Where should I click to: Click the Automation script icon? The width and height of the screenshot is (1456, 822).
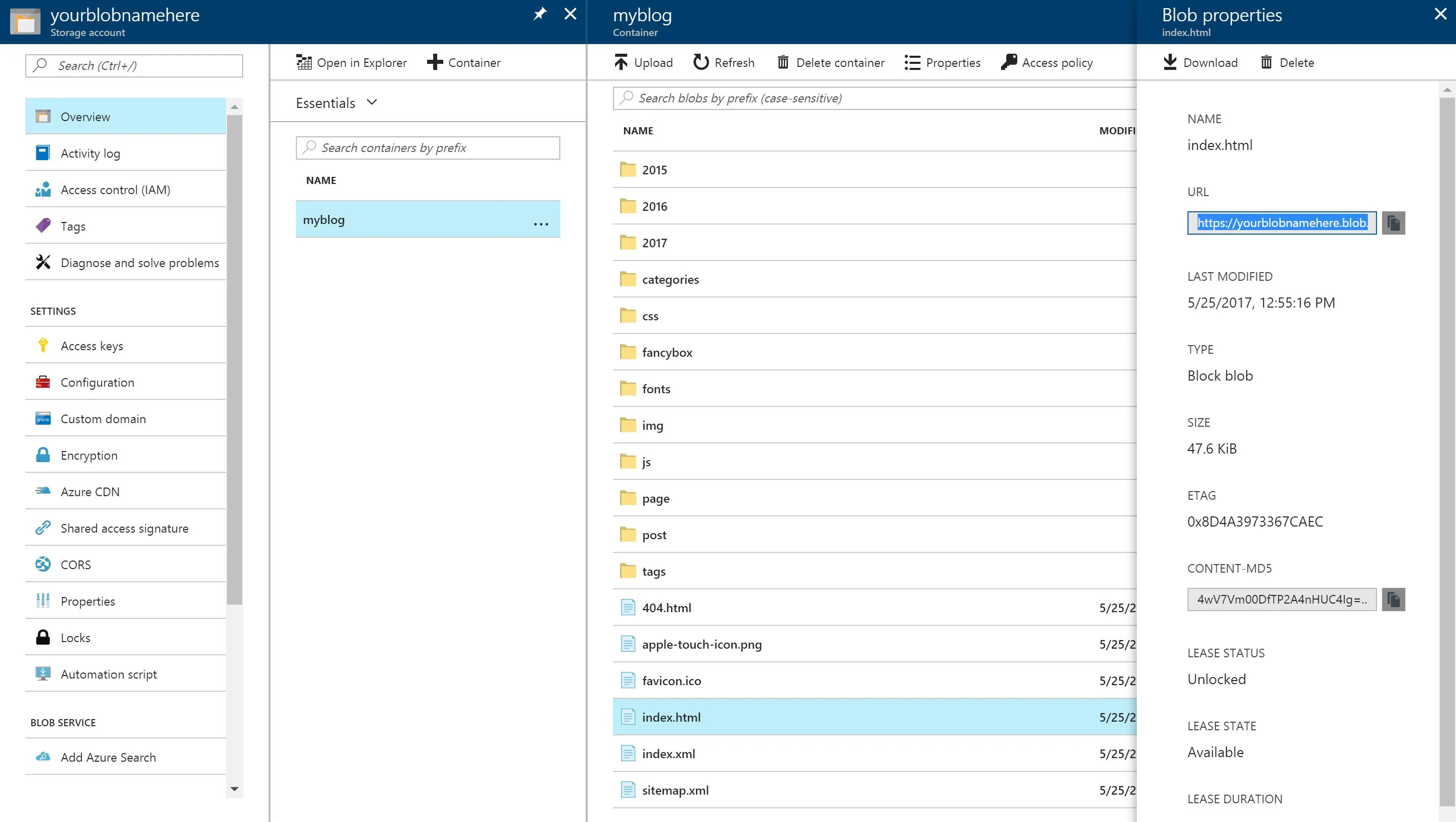point(43,674)
